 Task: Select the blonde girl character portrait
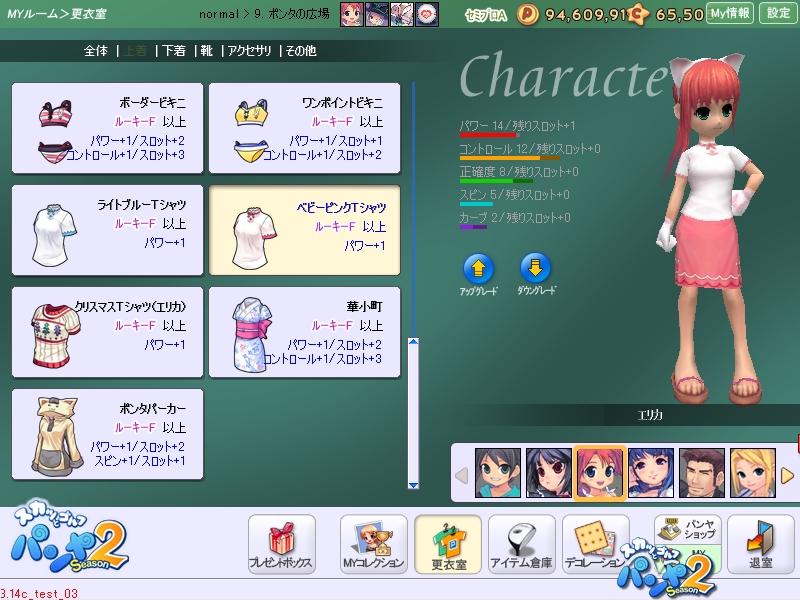[x=753, y=473]
